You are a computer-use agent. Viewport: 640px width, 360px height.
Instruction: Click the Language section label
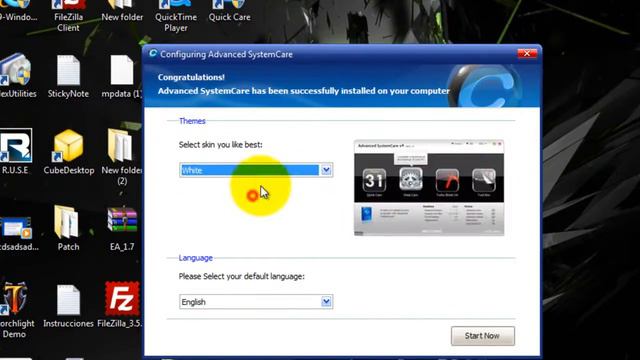pyautogui.click(x=196, y=258)
